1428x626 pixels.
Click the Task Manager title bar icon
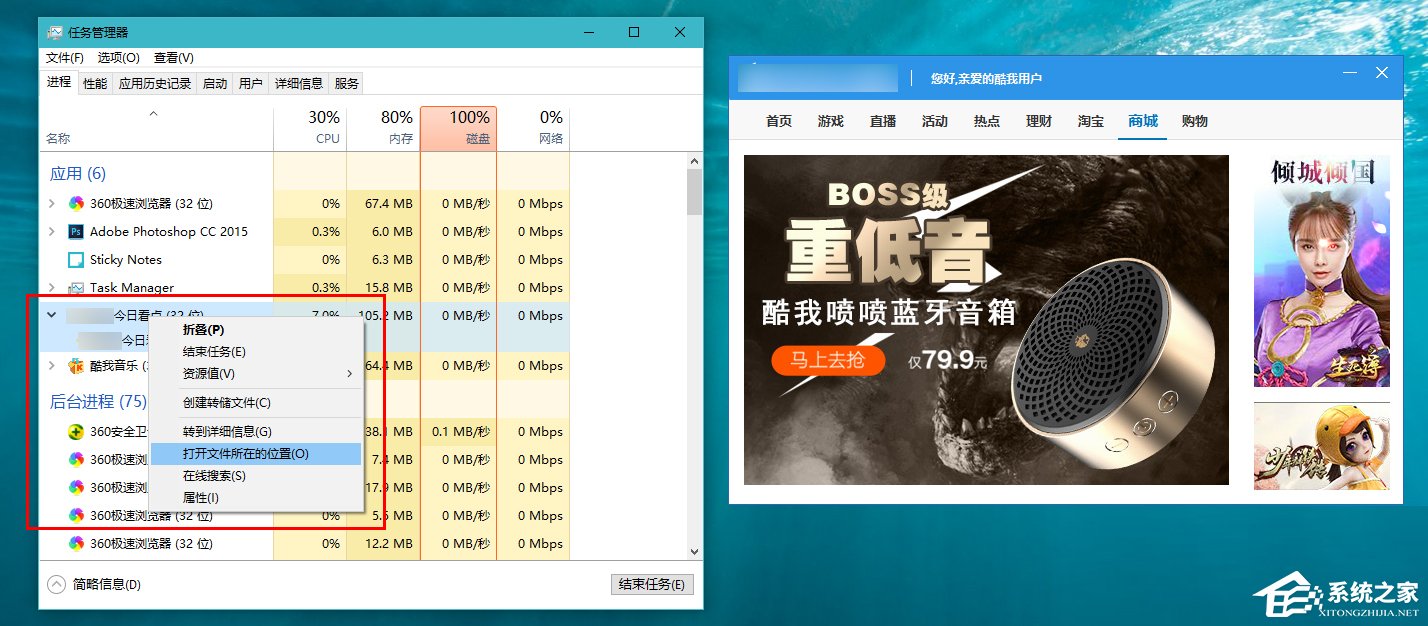[53, 31]
